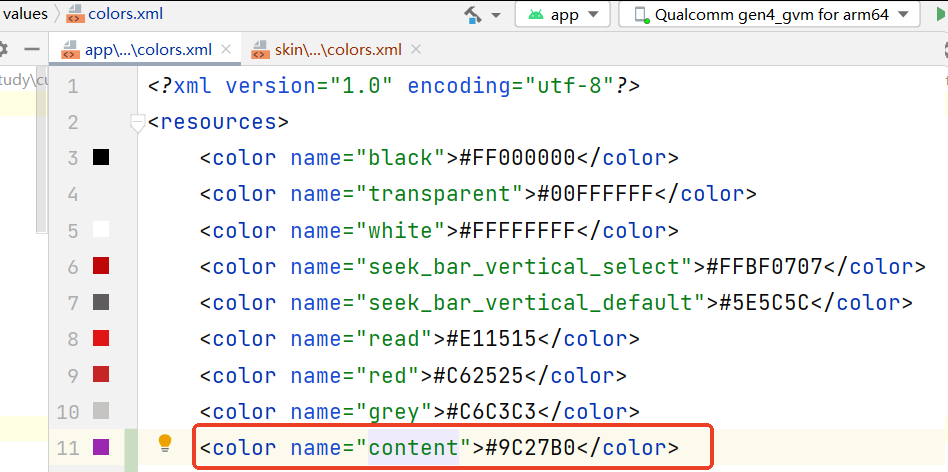Click the #C6C3C3 color value

tap(491, 412)
